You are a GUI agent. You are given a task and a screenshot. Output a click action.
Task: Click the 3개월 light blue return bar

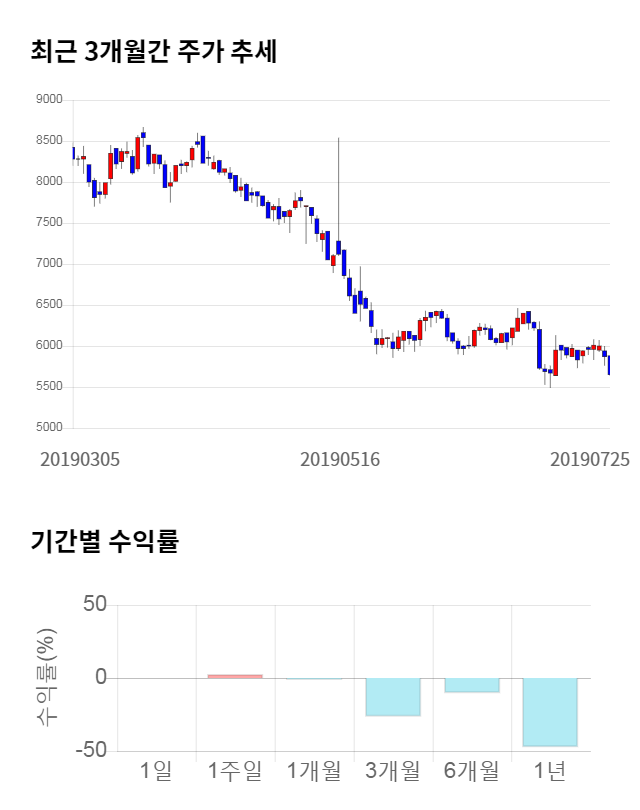click(392, 697)
